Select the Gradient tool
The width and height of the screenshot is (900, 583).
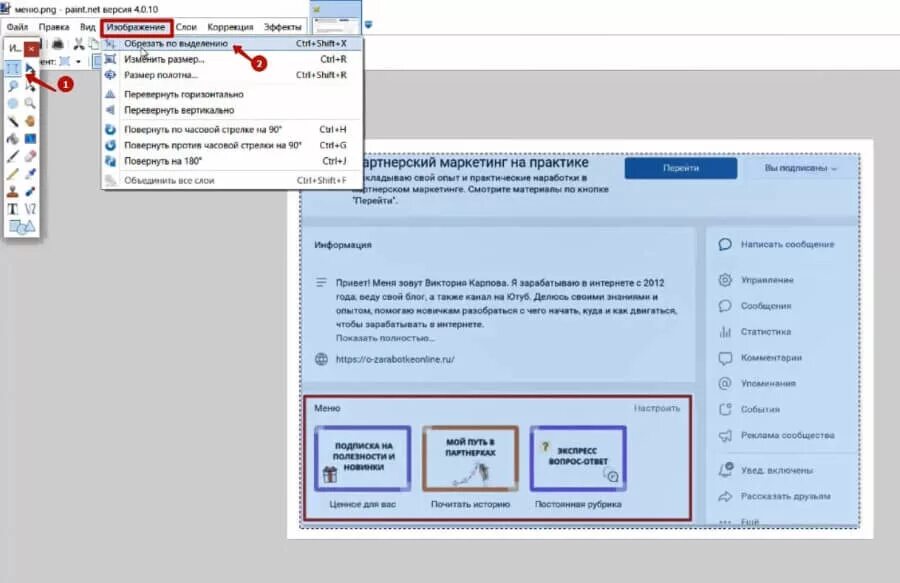click(30, 139)
